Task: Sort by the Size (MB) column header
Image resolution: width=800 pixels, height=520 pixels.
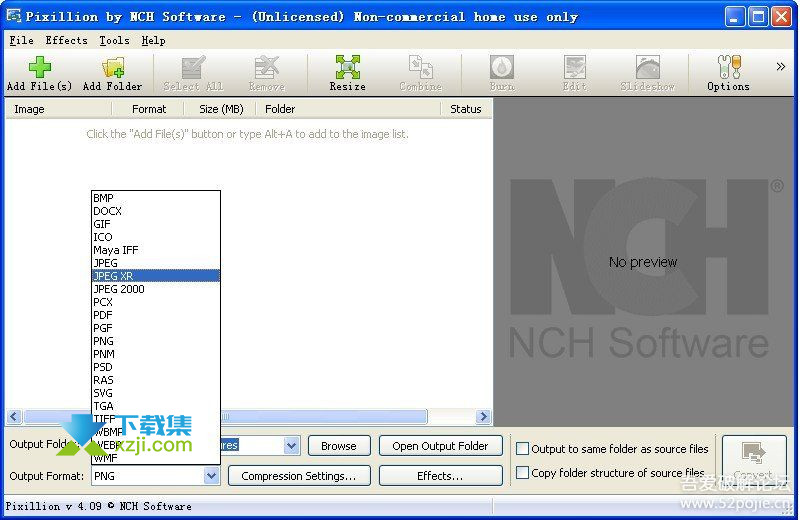Action: coord(220,109)
